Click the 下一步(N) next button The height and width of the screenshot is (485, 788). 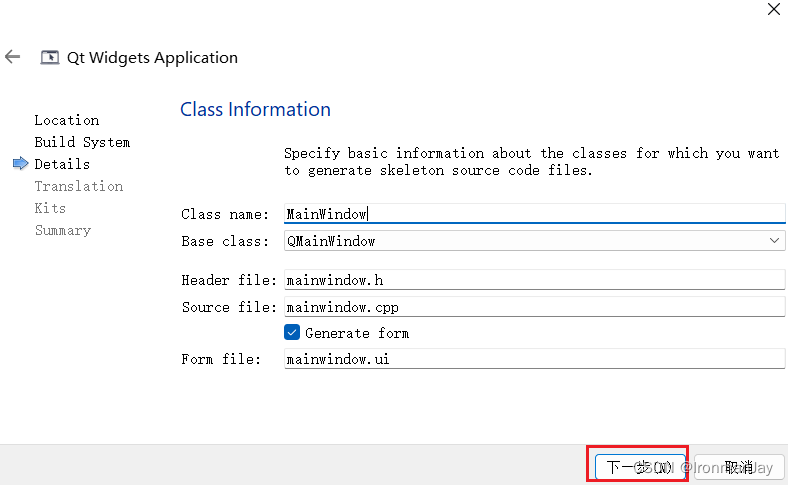click(x=640, y=467)
